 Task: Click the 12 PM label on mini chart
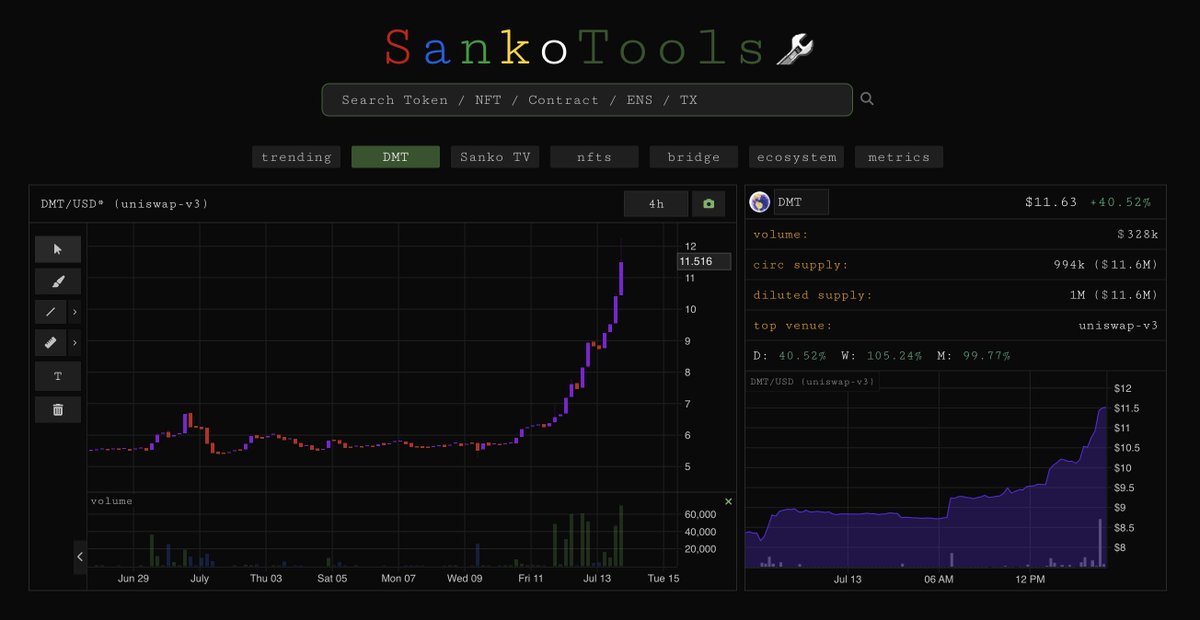[1029, 579]
